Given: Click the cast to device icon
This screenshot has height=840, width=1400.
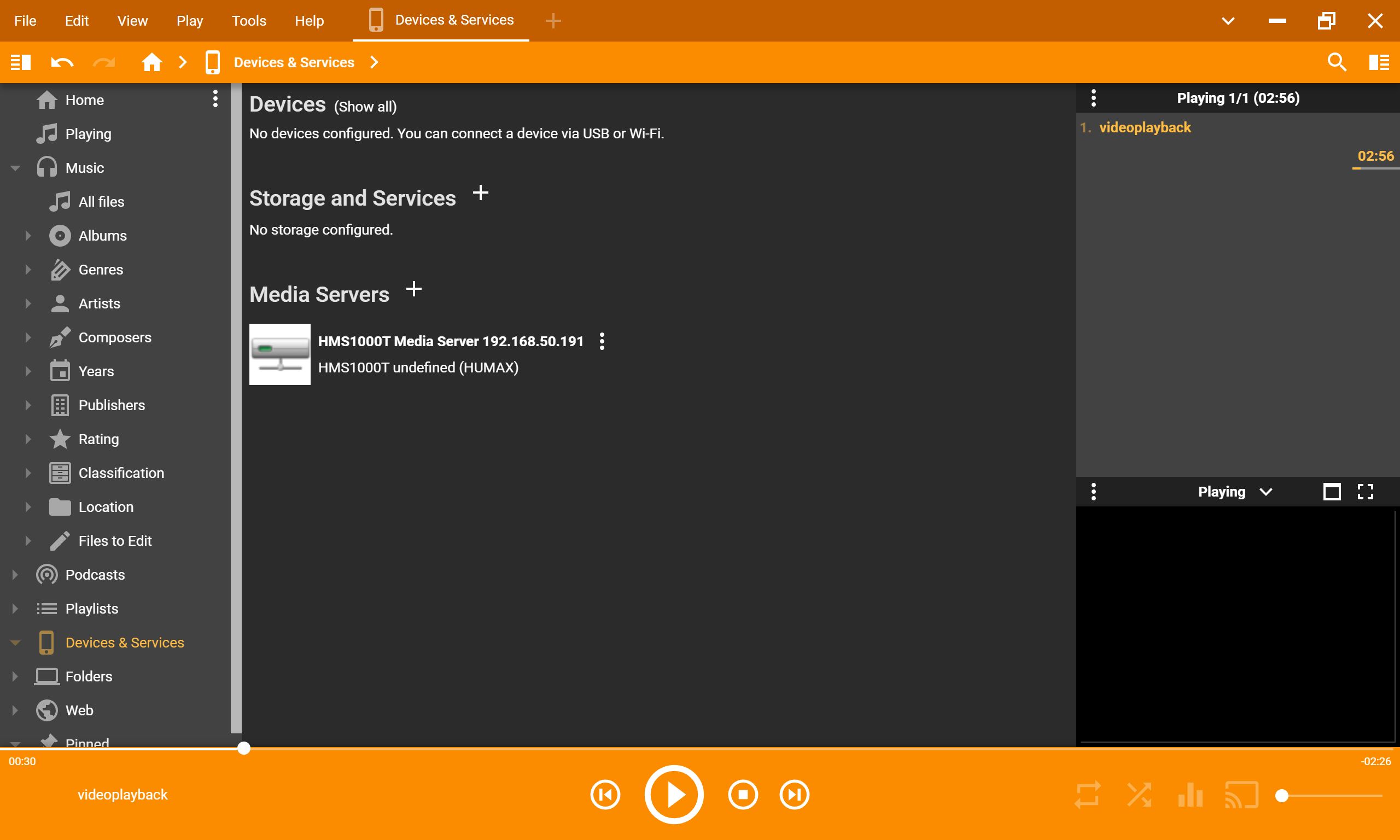Looking at the screenshot, I should point(1241,795).
